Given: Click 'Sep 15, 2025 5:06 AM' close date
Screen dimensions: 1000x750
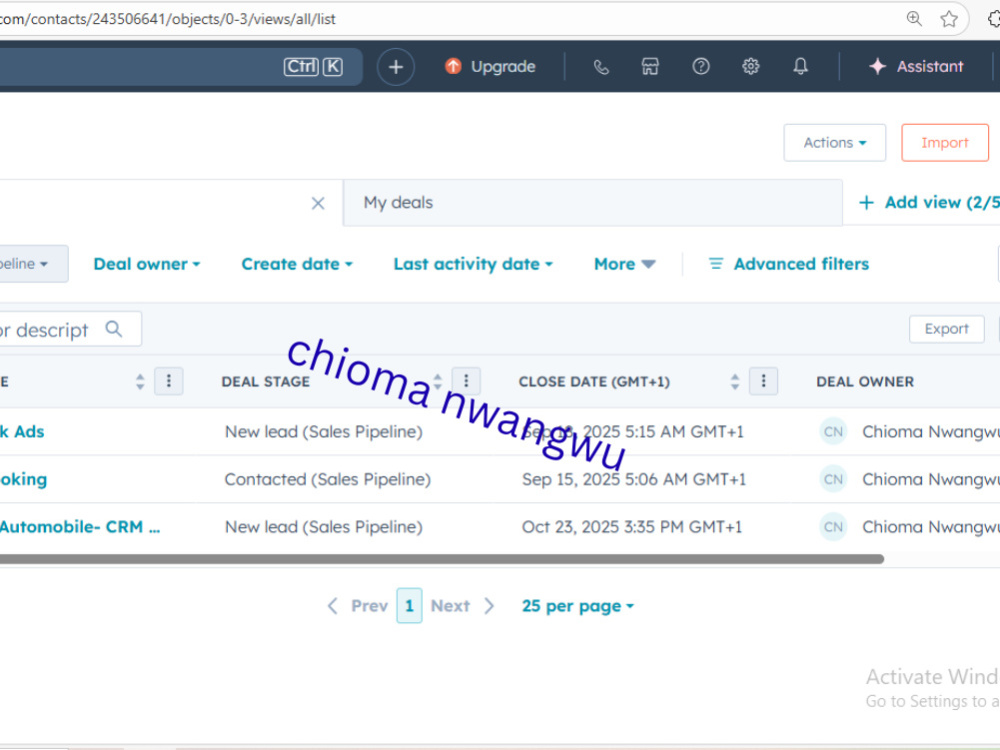Looking at the screenshot, I should (x=634, y=479).
